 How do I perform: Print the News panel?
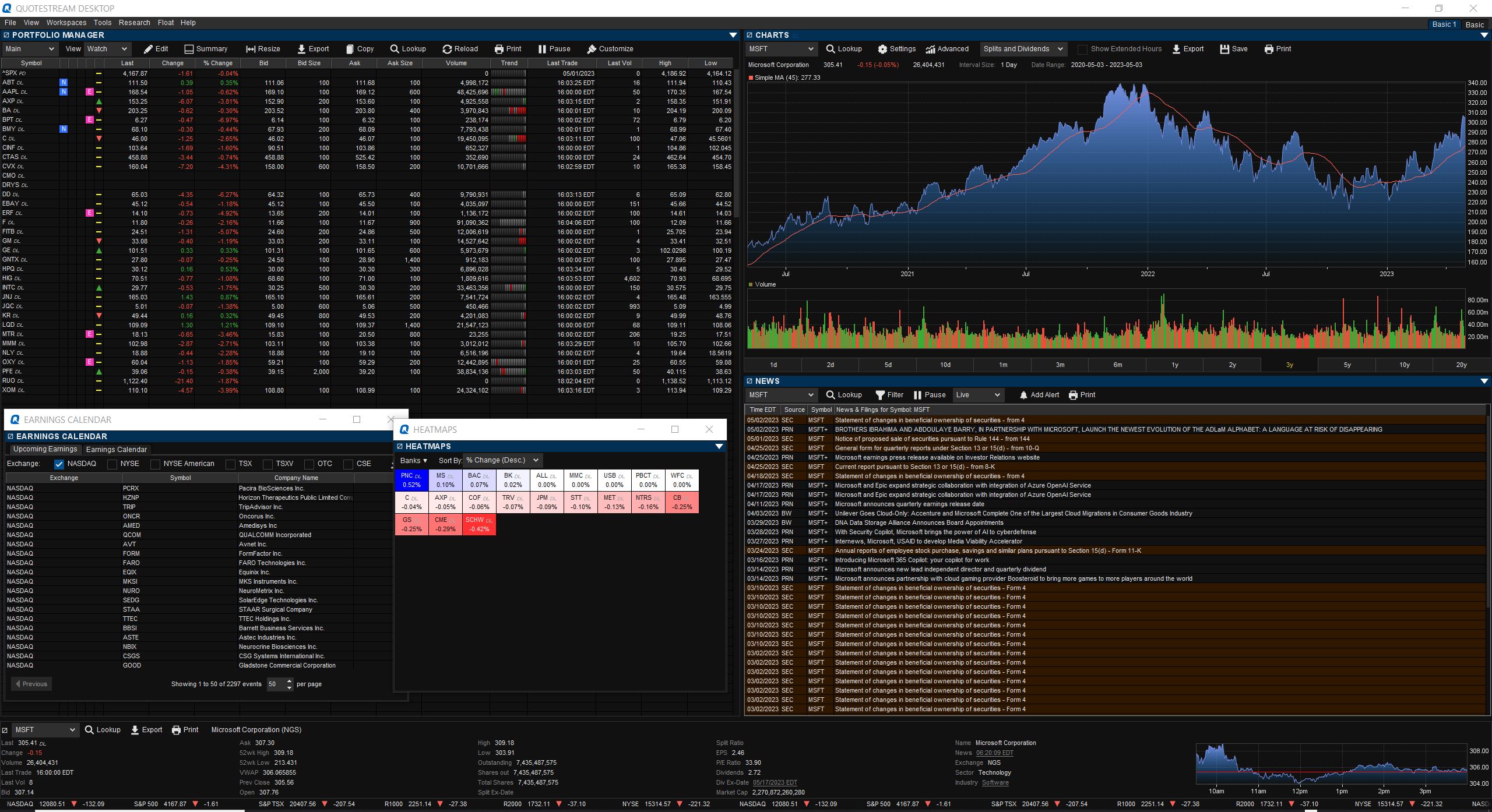pyautogui.click(x=1082, y=395)
